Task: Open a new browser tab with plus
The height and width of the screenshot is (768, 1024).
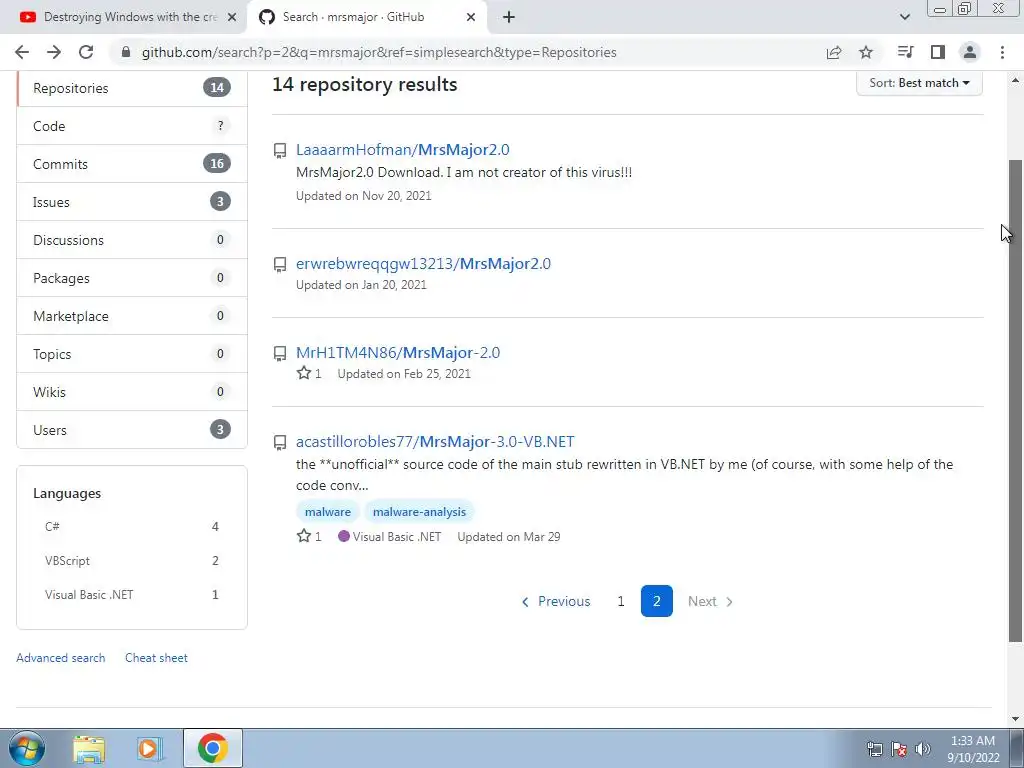Action: (x=509, y=18)
